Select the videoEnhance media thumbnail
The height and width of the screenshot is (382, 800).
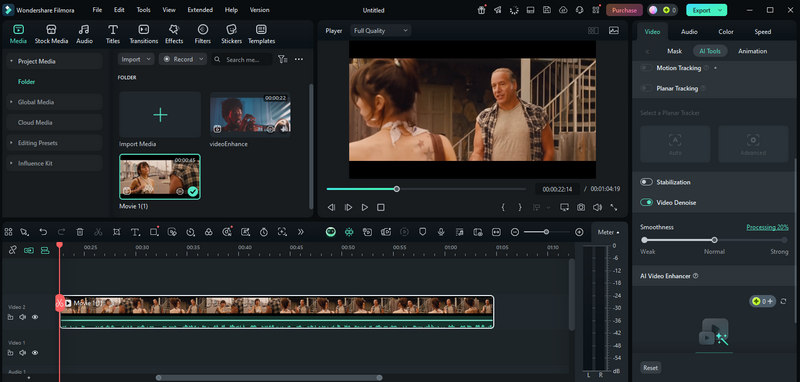pyautogui.click(x=251, y=114)
